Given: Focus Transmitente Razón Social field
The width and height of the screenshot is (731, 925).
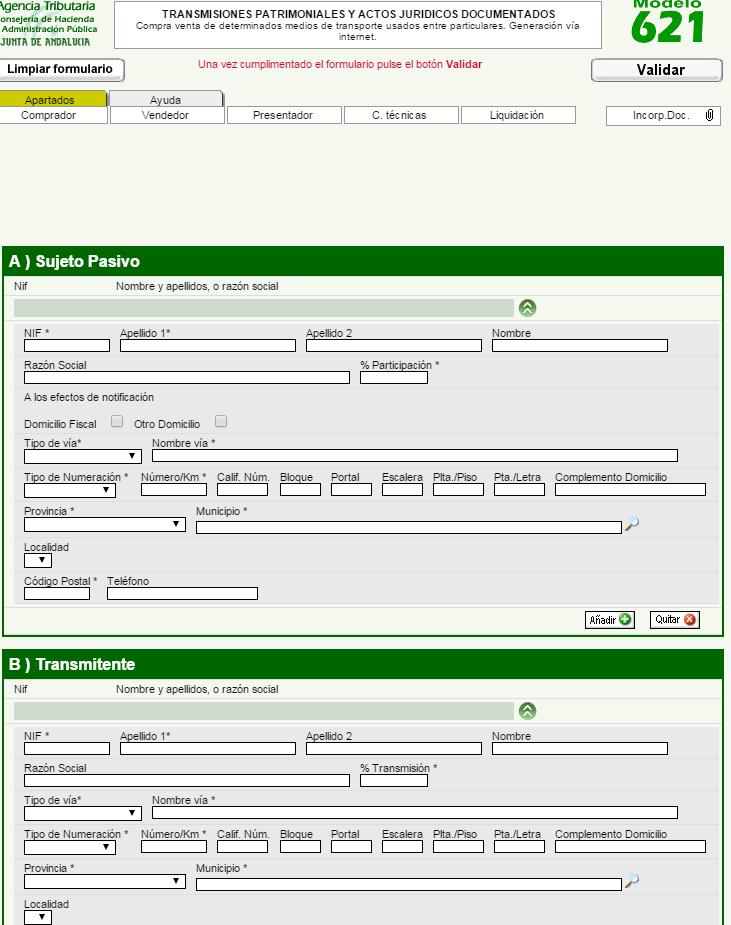Looking at the screenshot, I should pos(186,780).
